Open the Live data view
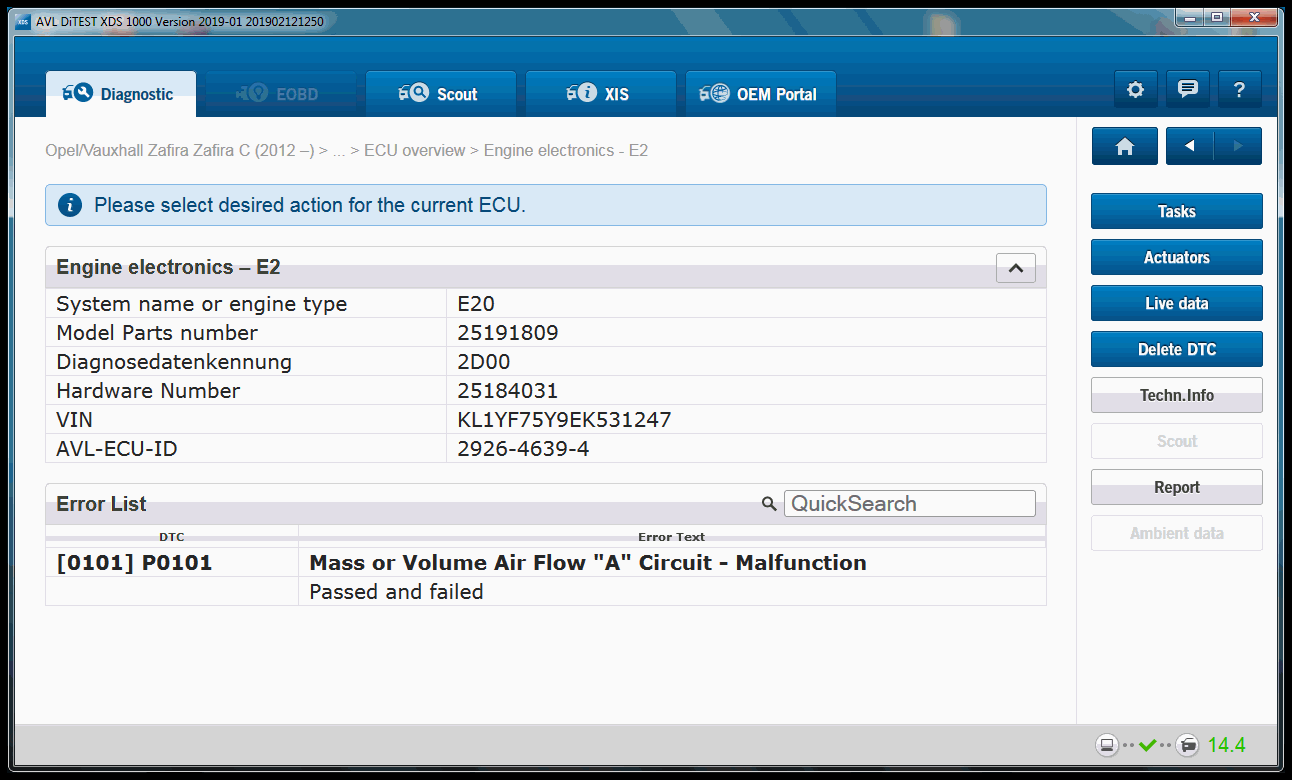The image size is (1292, 780). pos(1176,304)
